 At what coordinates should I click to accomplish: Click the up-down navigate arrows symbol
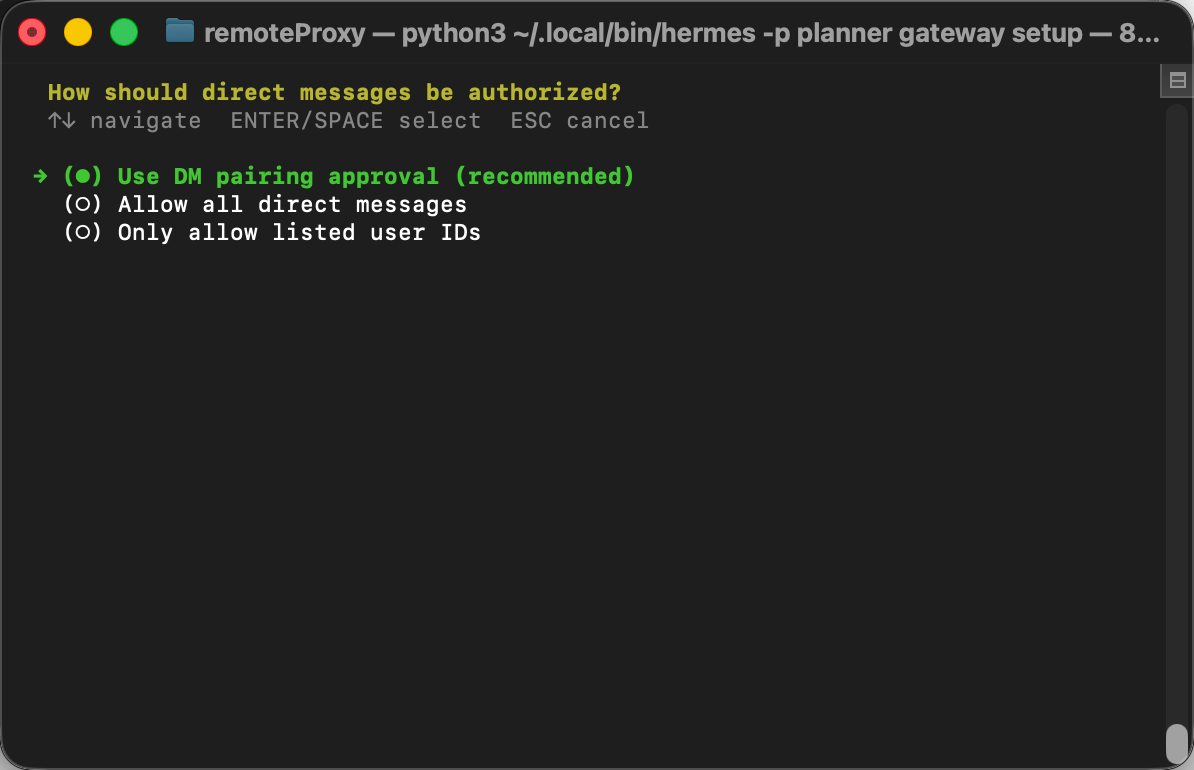[62, 120]
